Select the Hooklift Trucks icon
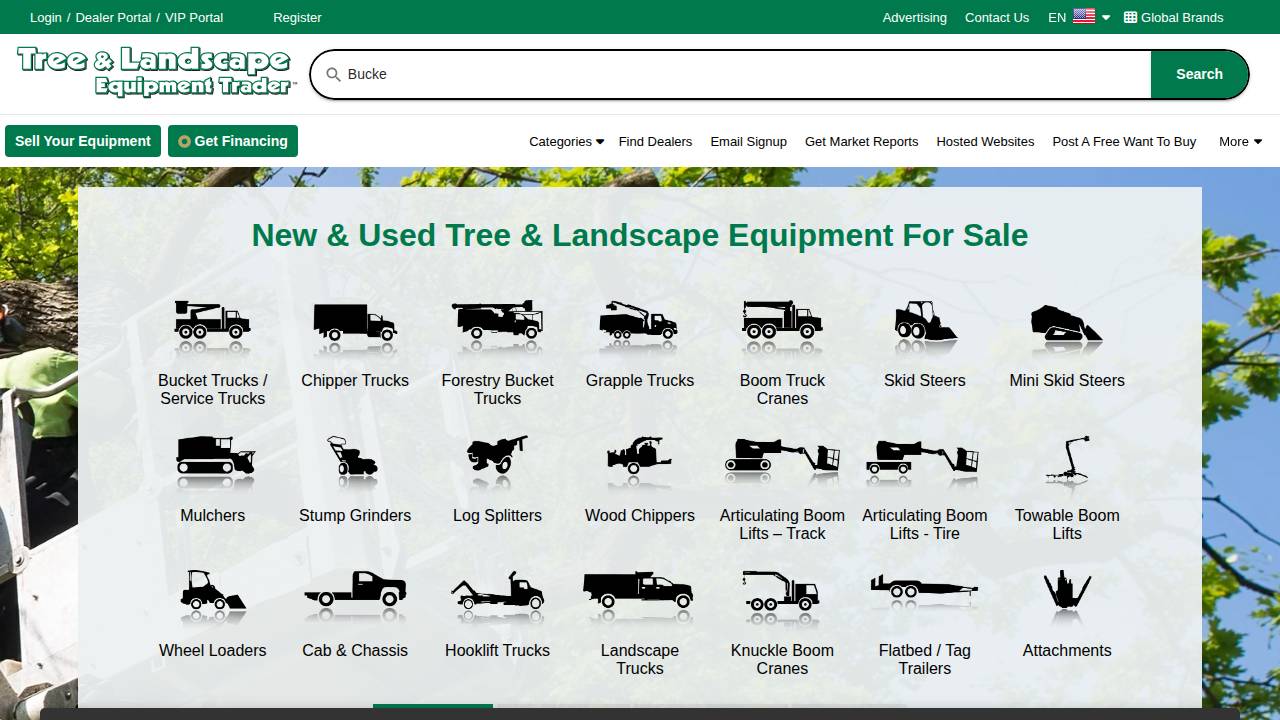 click(x=497, y=594)
